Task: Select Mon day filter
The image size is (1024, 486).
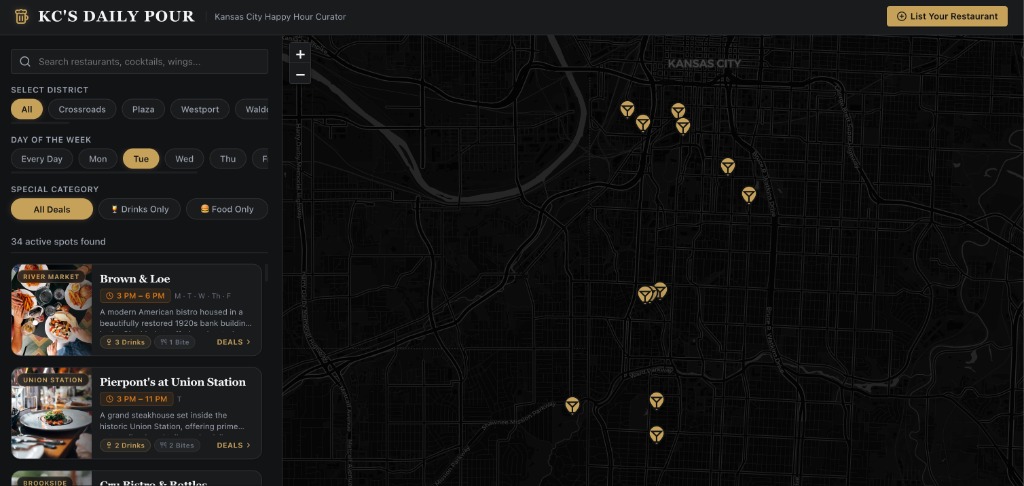Action: [98, 159]
